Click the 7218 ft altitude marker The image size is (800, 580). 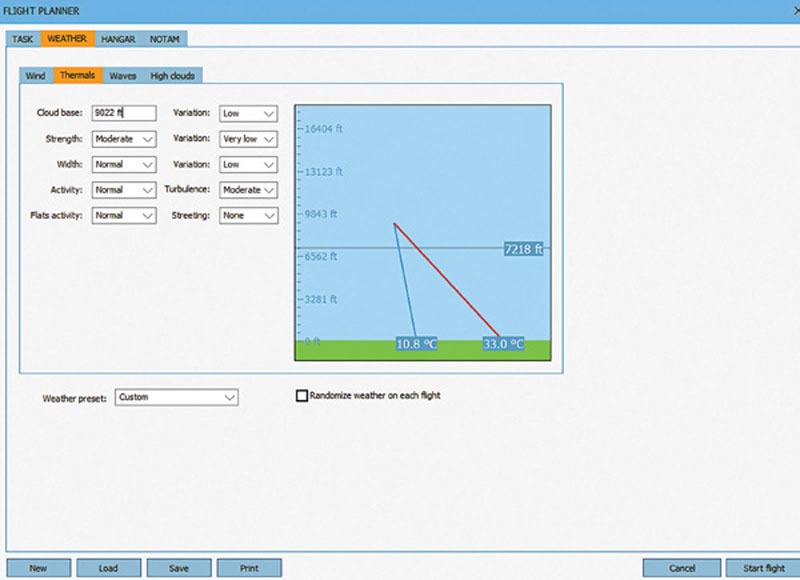coord(523,249)
